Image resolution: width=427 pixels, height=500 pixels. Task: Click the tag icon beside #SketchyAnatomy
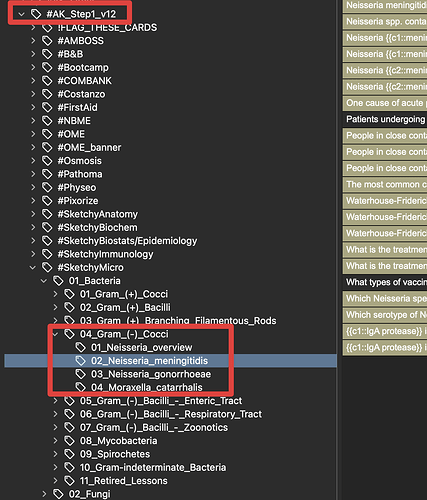point(47,214)
